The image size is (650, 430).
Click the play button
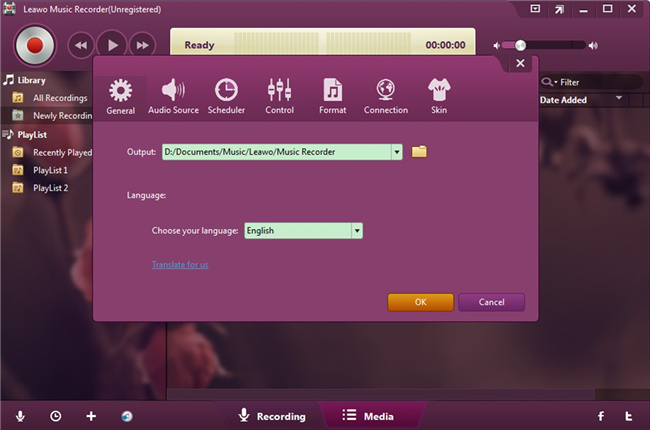coord(112,45)
